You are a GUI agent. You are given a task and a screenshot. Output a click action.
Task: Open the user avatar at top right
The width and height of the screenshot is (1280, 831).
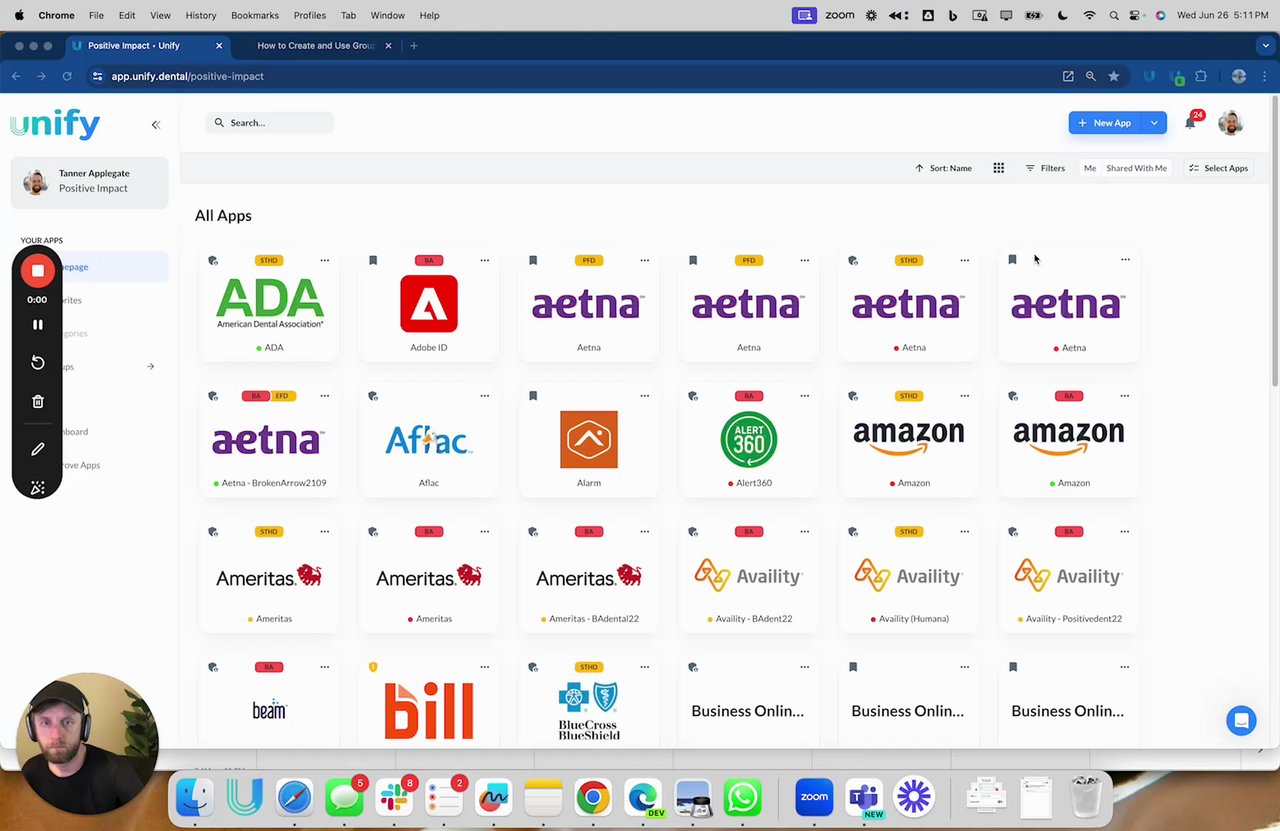pos(1230,122)
